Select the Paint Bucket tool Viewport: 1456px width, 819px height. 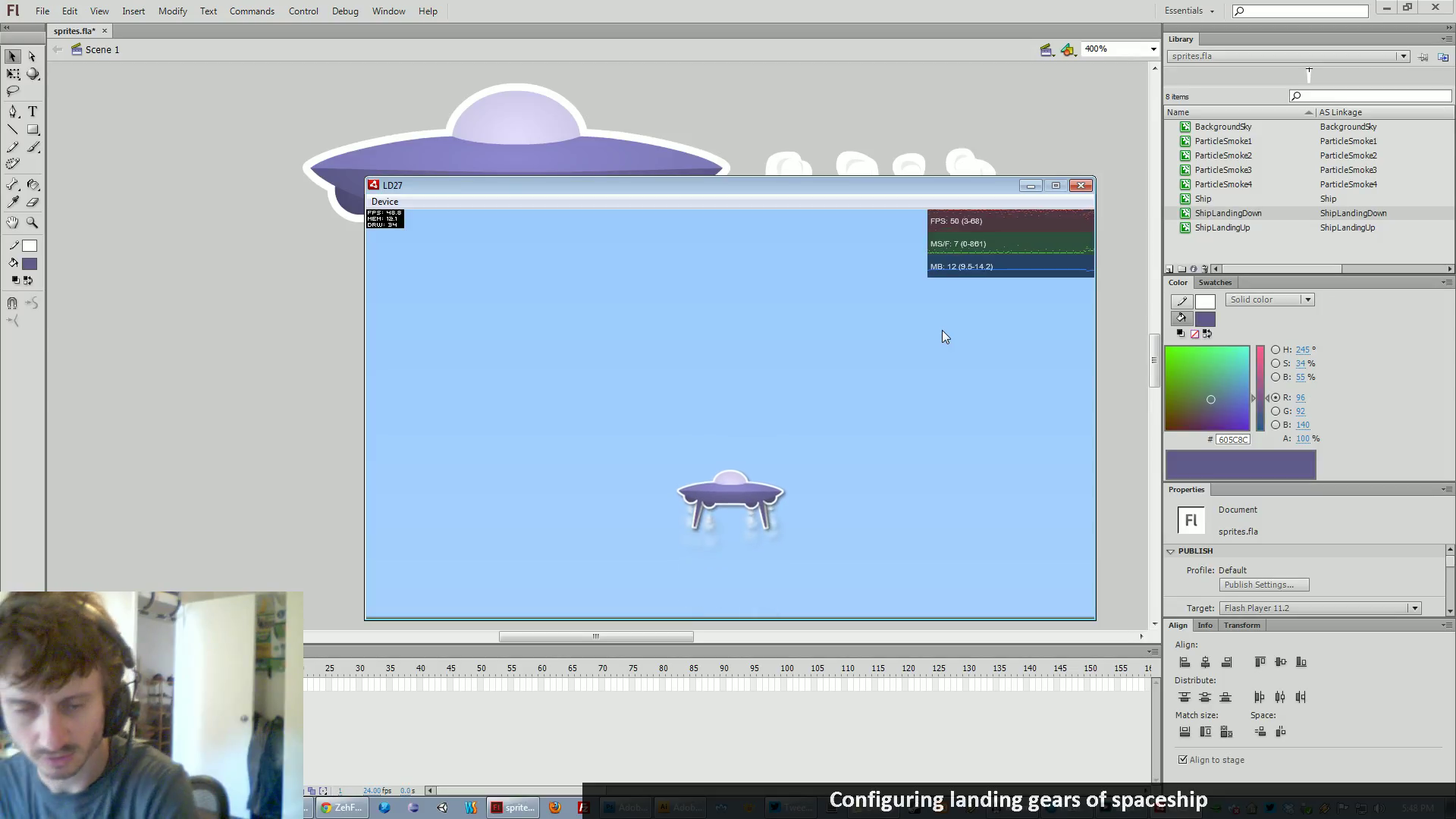[33, 184]
